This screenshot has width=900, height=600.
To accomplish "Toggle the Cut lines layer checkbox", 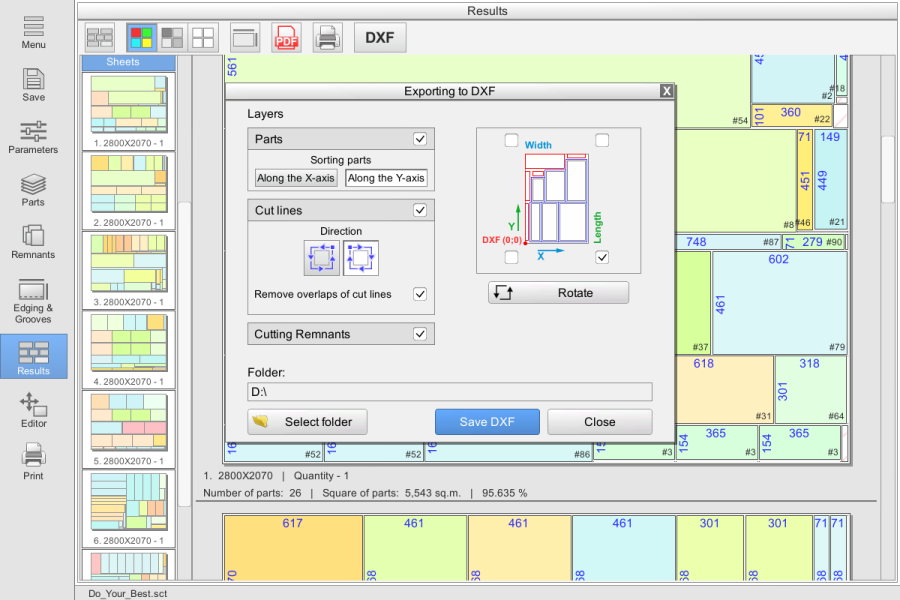I will (x=420, y=210).
